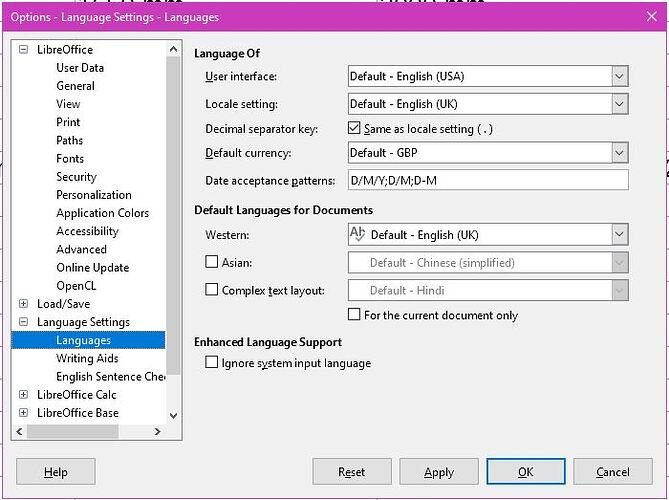Click the tree scroll up arrow

coord(174,49)
